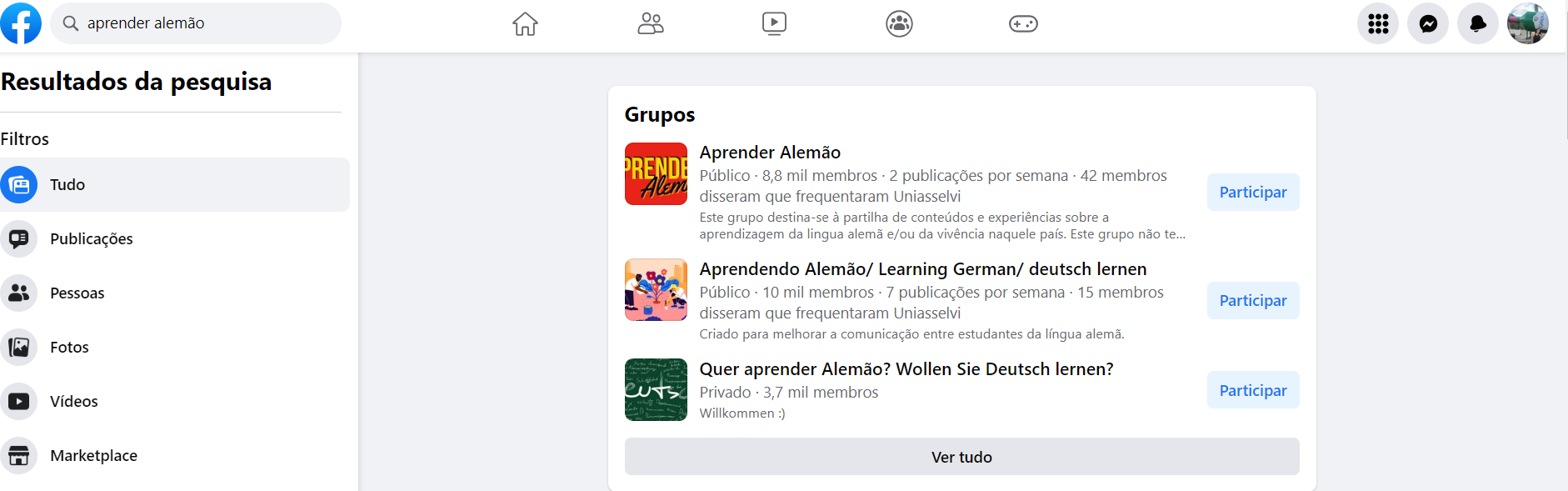This screenshot has width=1568, height=491.
Task: Select the Pessoas filter
Action: click(x=175, y=293)
